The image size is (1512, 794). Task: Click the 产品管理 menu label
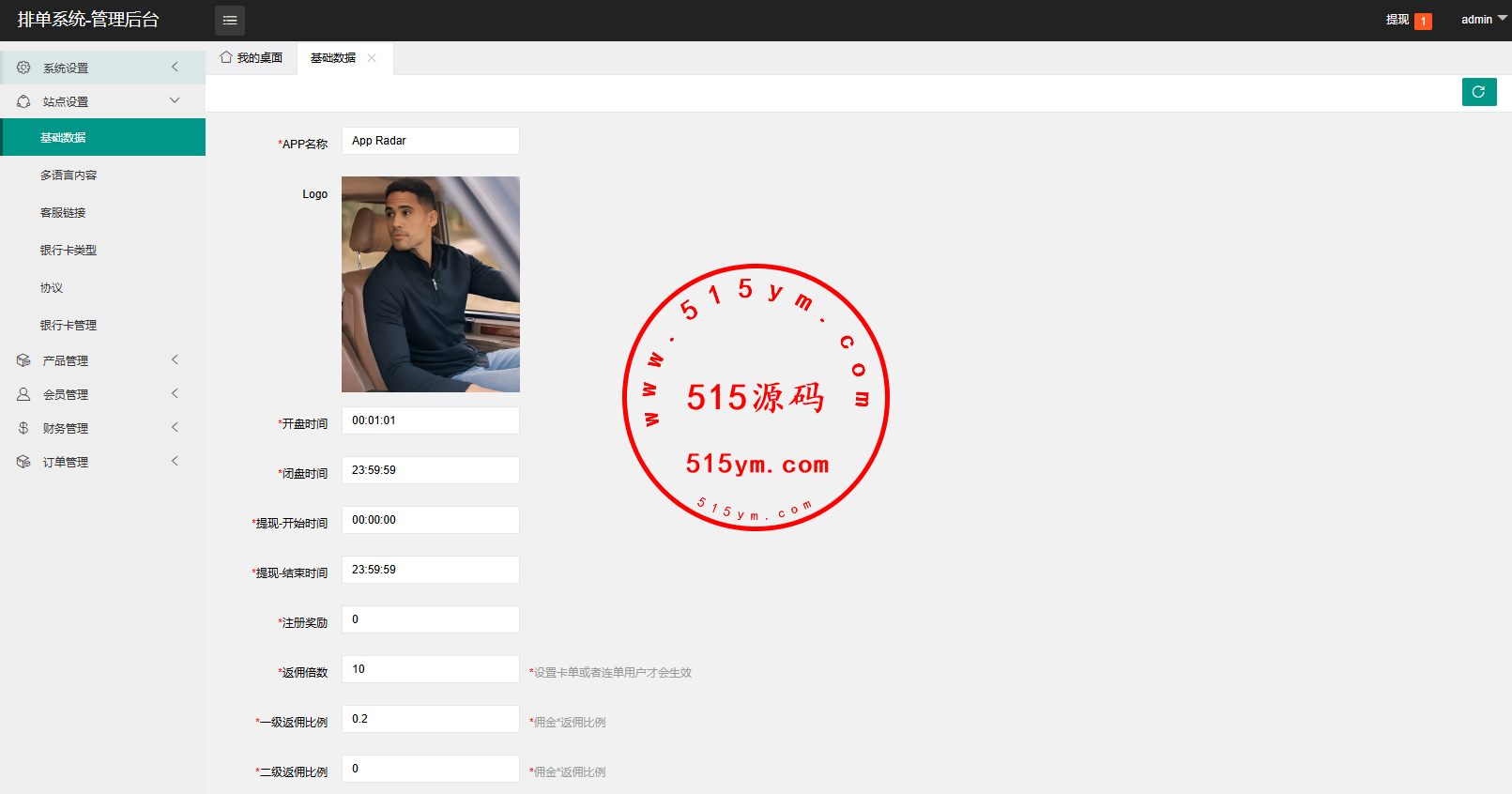66,360
